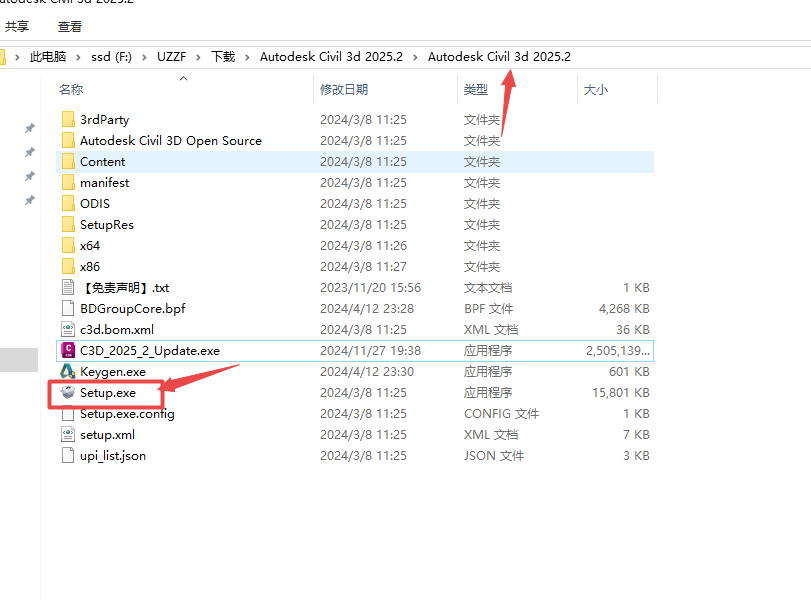Viewport: 811px width, 600px height.
Task: Select the 3rdParty folder icon
Action: [x=67, y=120]
